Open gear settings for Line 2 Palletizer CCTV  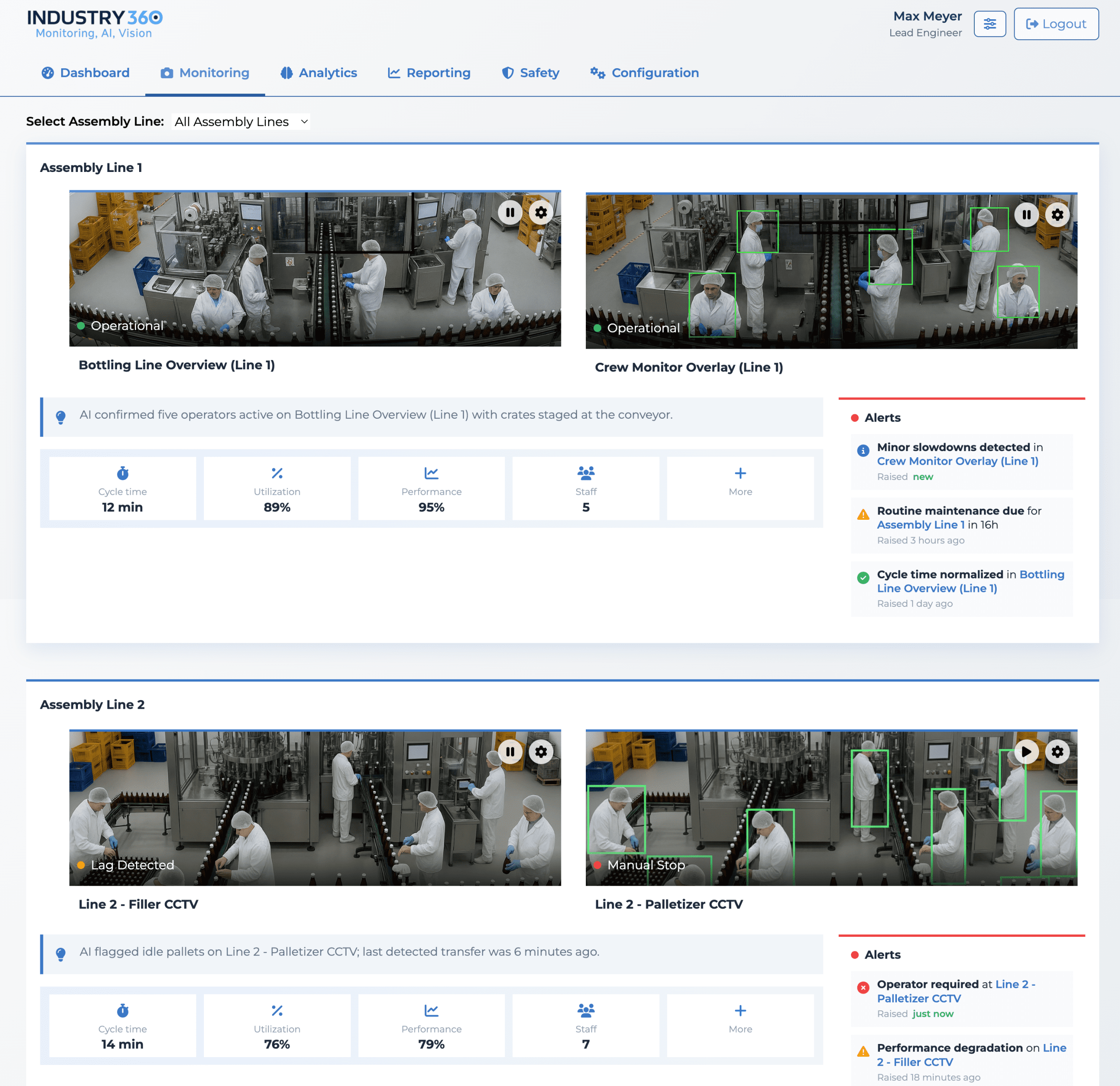tap(1057, 752)
